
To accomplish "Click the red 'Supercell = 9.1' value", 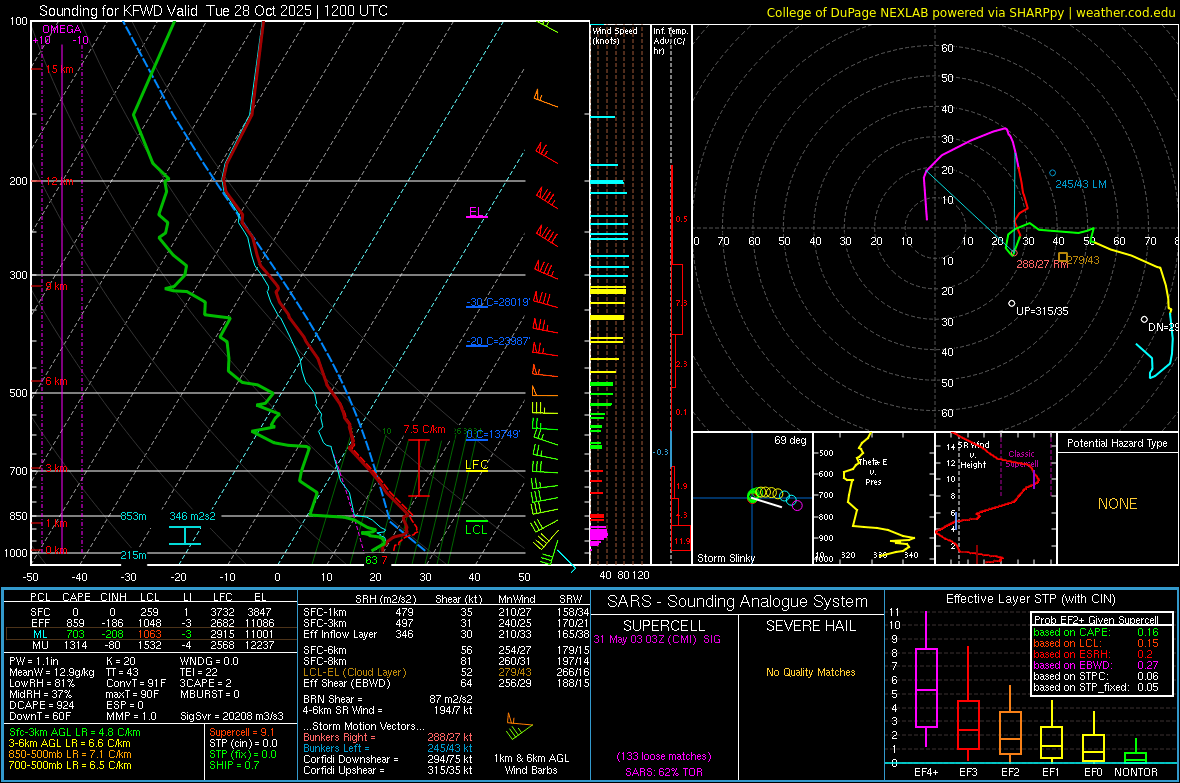I will pos(242,732).
